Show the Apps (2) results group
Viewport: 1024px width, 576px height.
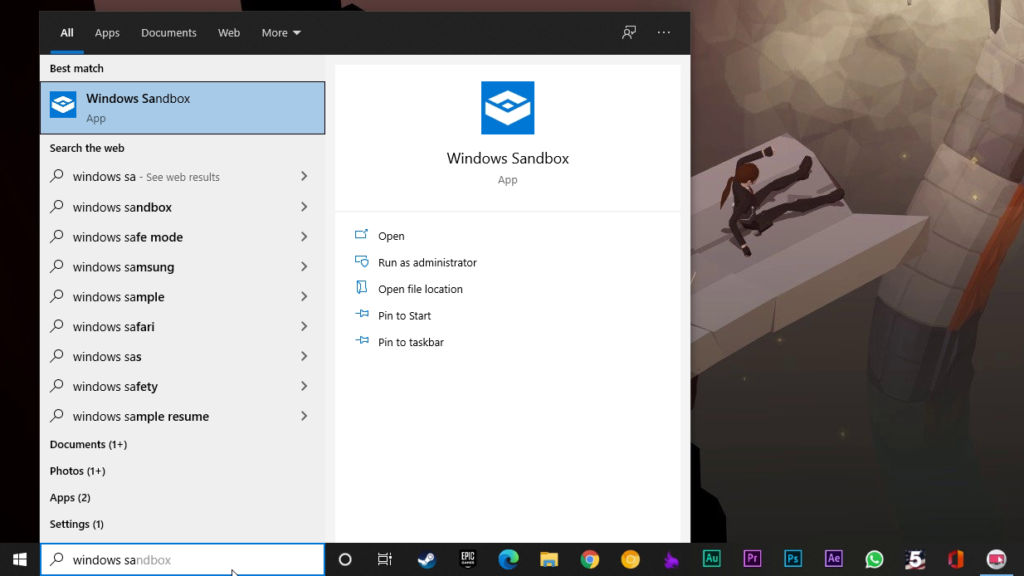(70, 498)
